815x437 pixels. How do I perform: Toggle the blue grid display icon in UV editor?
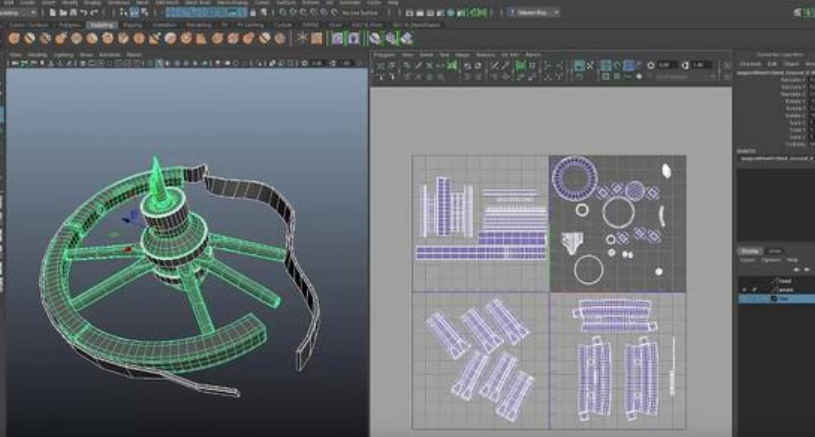[x=628, y=66]
